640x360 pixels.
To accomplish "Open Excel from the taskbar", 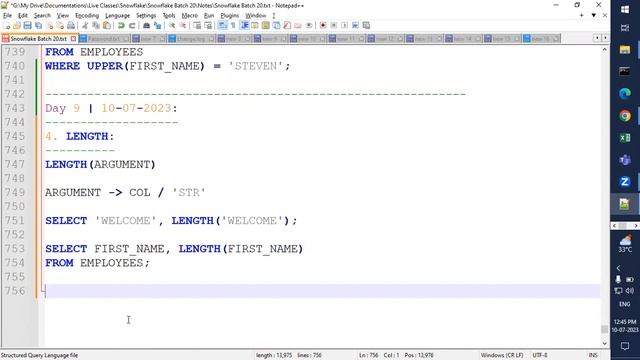I will [x=625, y=138].
